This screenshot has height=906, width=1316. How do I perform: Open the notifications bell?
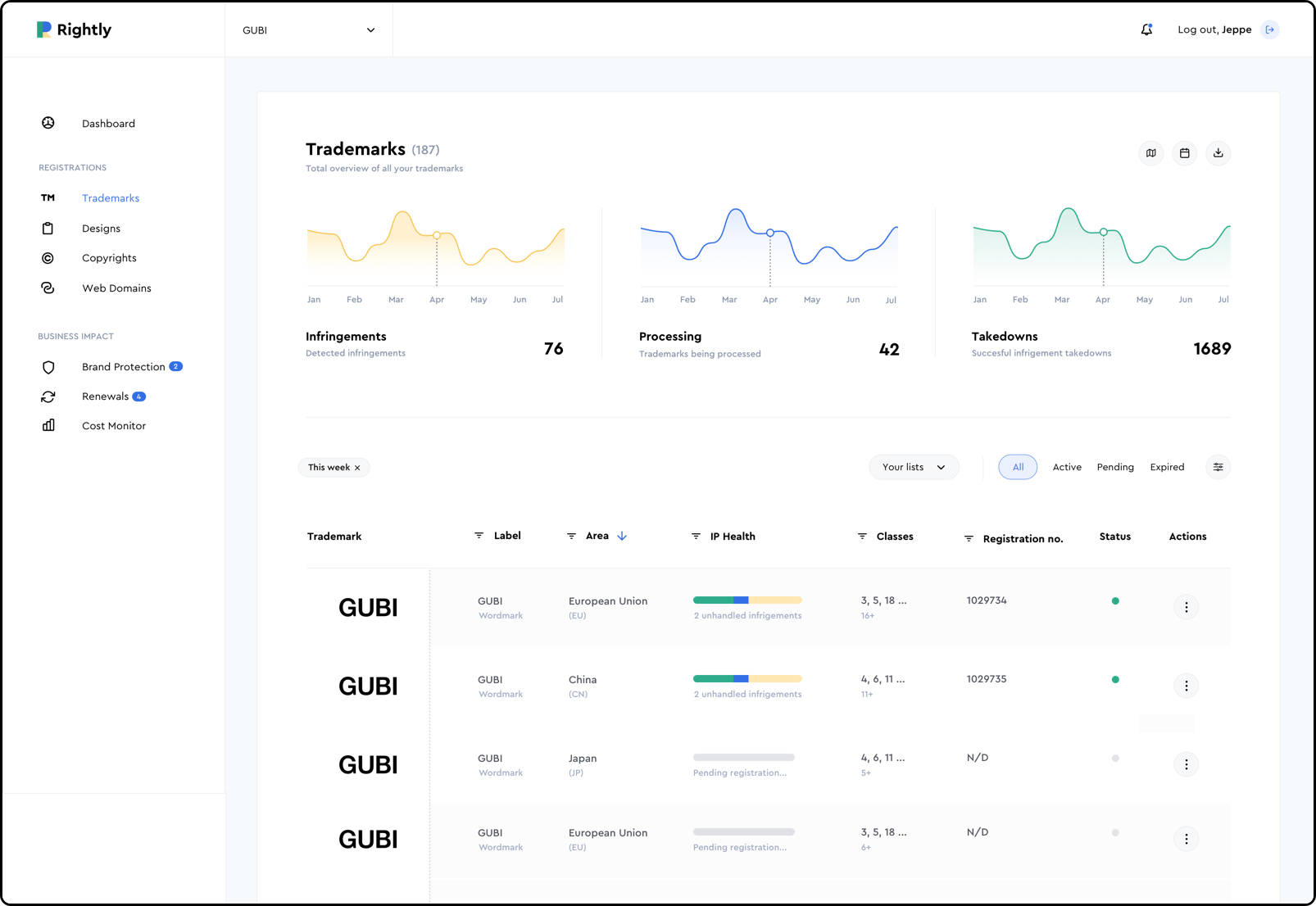point(1146,29)
